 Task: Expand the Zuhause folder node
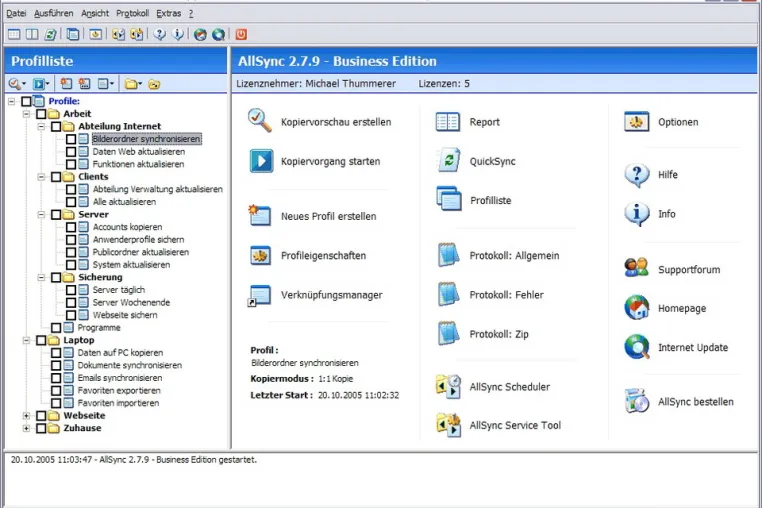(26, 428)
